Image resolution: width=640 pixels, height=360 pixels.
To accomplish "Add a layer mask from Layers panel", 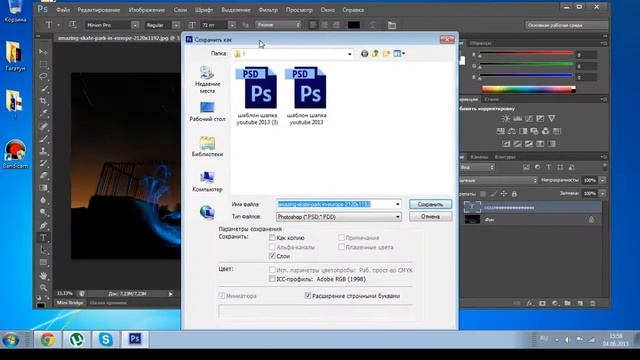I will (542, 303).
